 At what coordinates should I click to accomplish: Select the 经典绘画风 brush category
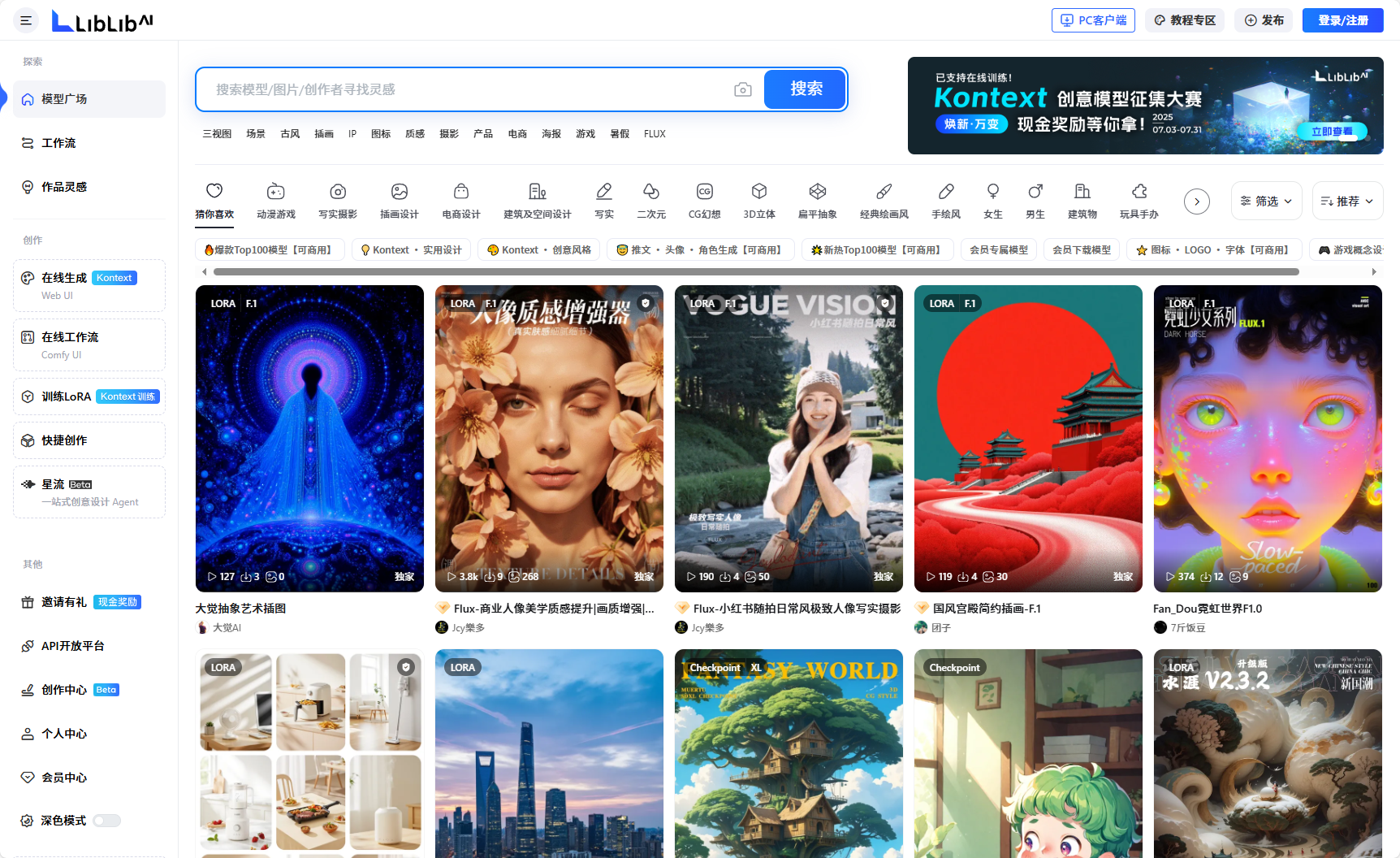pyautogui.click(x=884, y=201)
